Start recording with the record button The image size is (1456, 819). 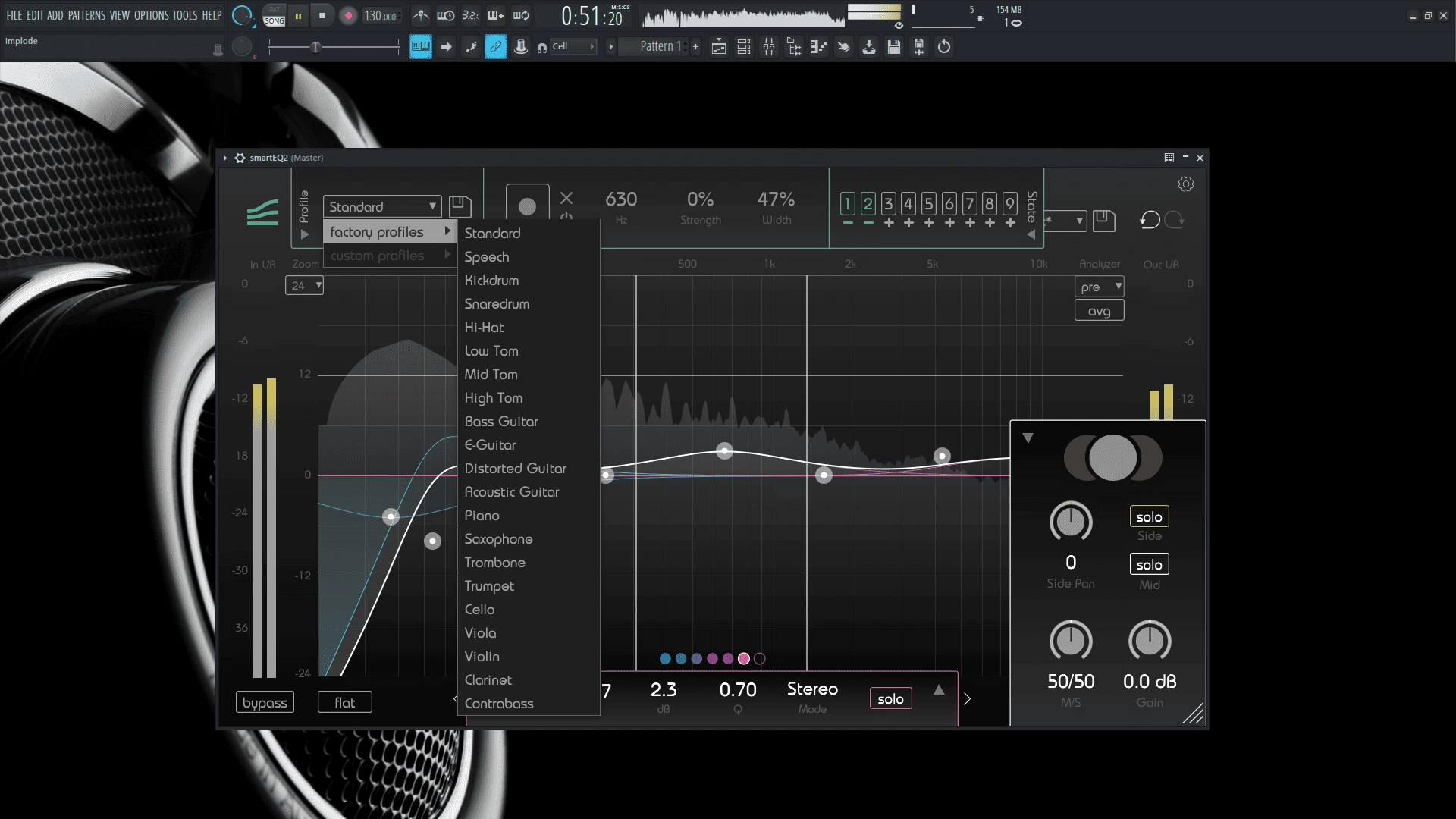[348, 15]
